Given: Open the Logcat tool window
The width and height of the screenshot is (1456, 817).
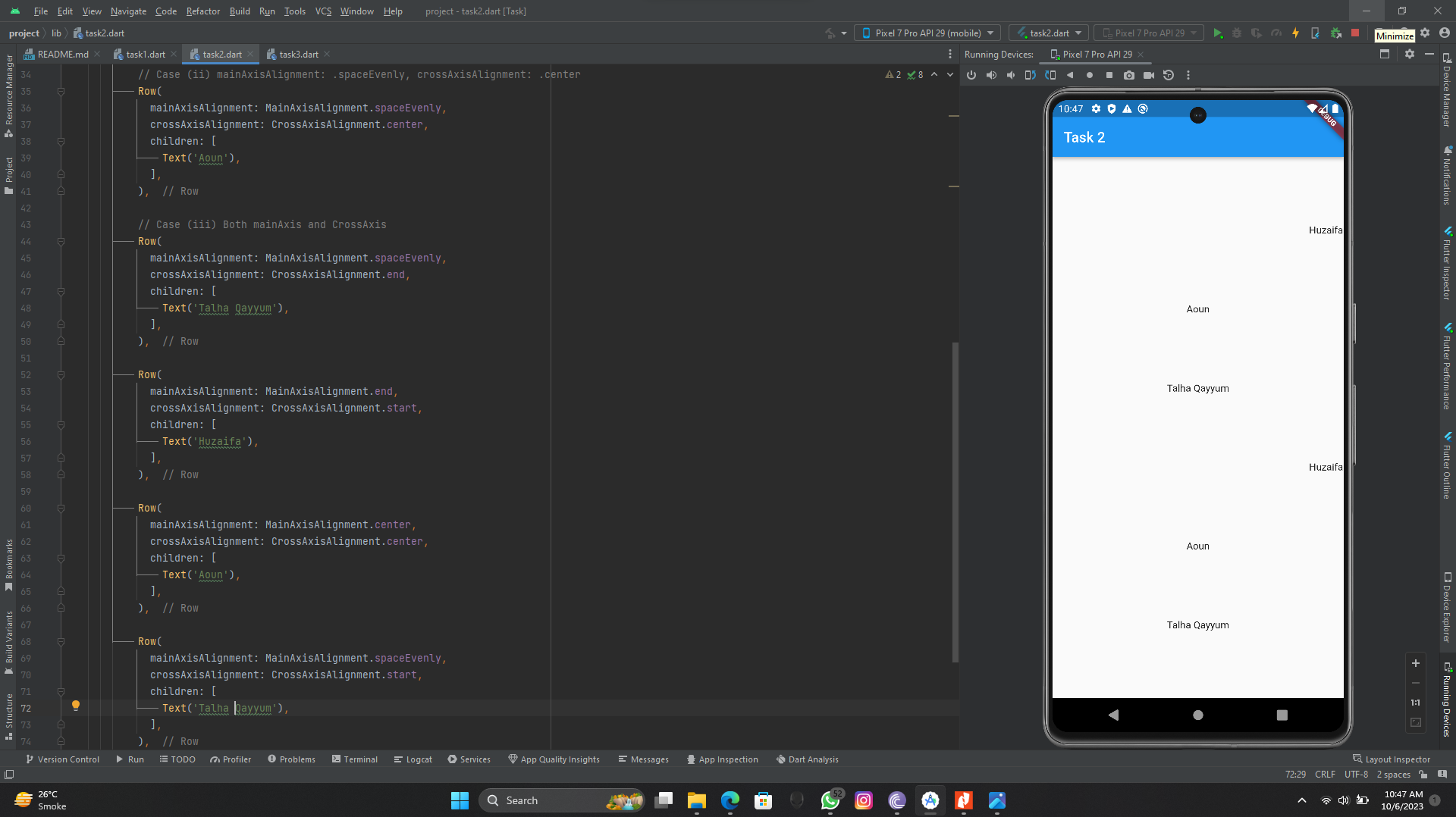Looking at the screenshot, I should pyautogui.click(x=413, y=759).
